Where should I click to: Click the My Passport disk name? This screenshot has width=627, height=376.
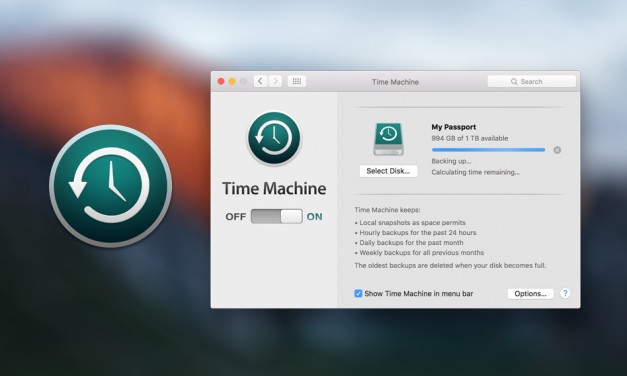point(453,127)
